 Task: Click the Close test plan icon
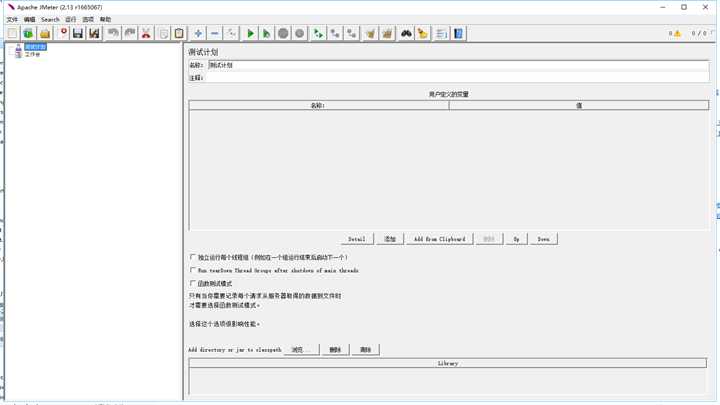(63, 34)
